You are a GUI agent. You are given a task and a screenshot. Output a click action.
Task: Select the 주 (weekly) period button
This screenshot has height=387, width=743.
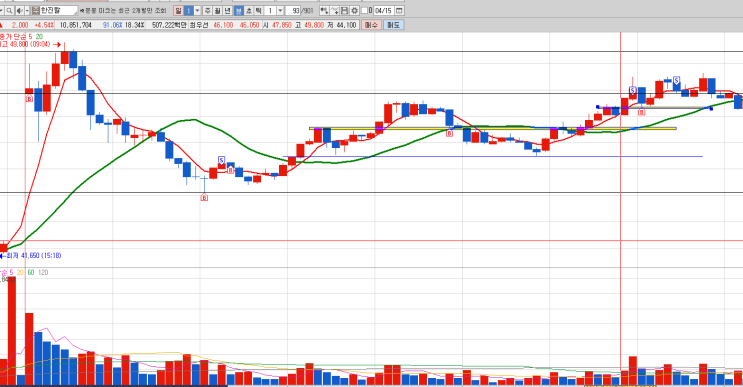[208, 10]
